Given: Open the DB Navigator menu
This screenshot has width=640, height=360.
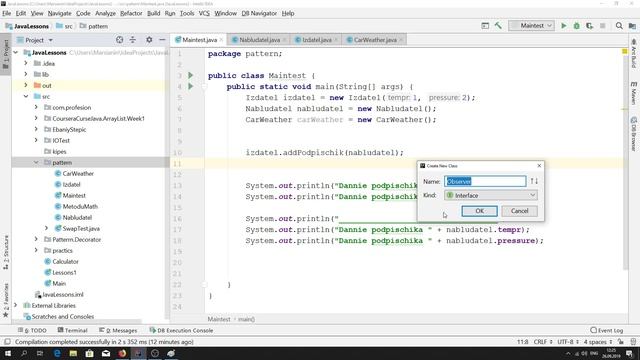Looking at the screenshot, I should coord(259,13).
